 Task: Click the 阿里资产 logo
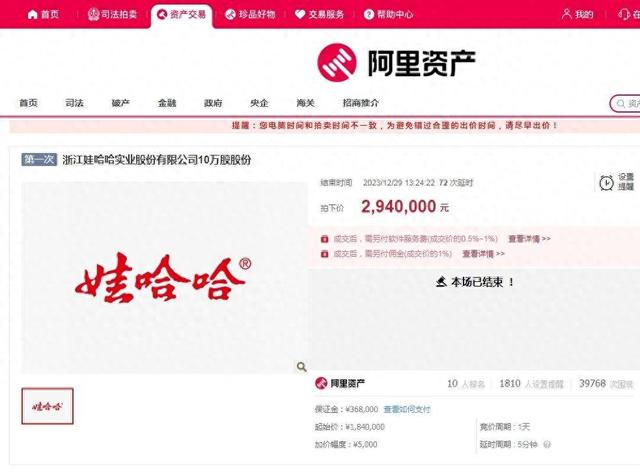coord(396,63)
